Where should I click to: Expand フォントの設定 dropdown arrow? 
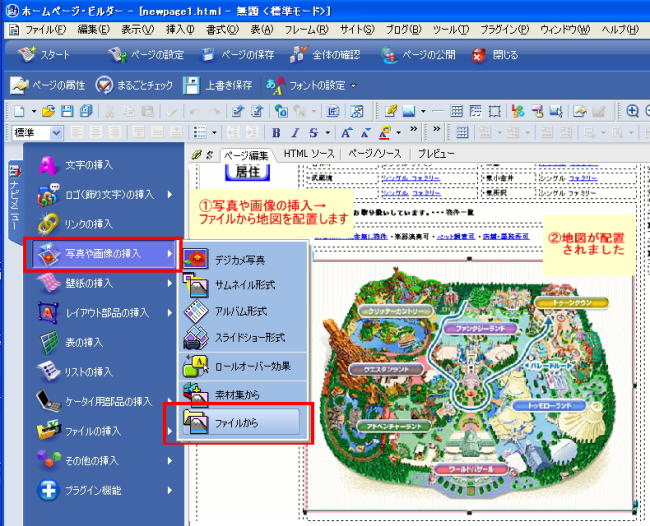pos(354,86)
